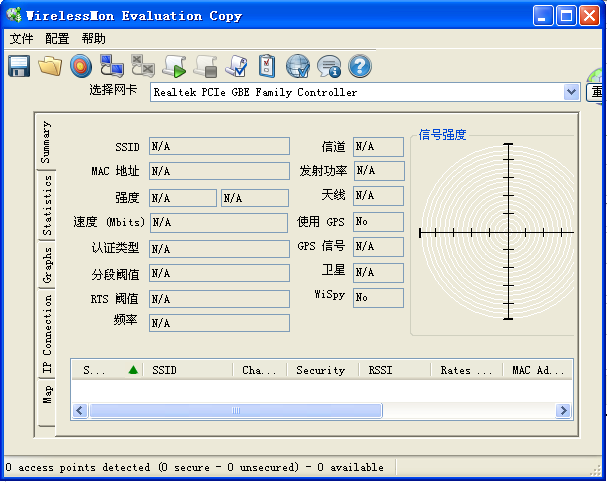Click the 速度 (Mbits) value field
Viewport: 607px width, 482px height.
click(219, 223)
